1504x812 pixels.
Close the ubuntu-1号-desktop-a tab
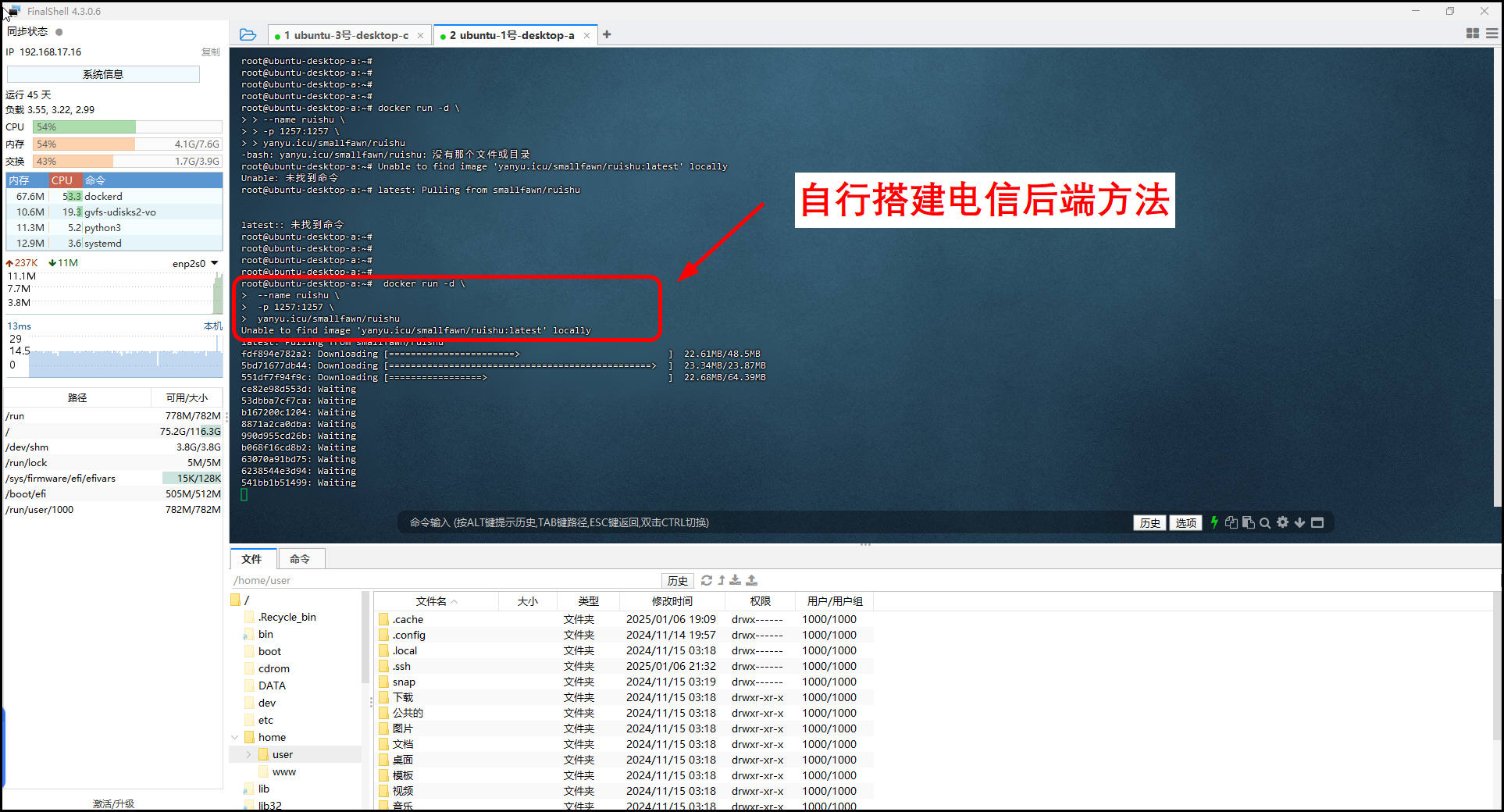pos(586,35)
